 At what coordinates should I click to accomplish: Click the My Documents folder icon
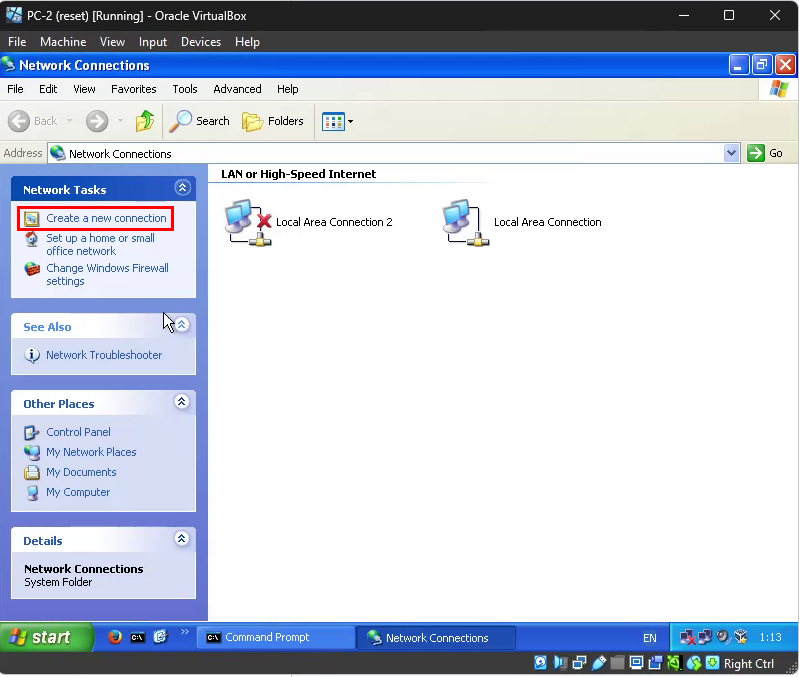coord(32,473)
